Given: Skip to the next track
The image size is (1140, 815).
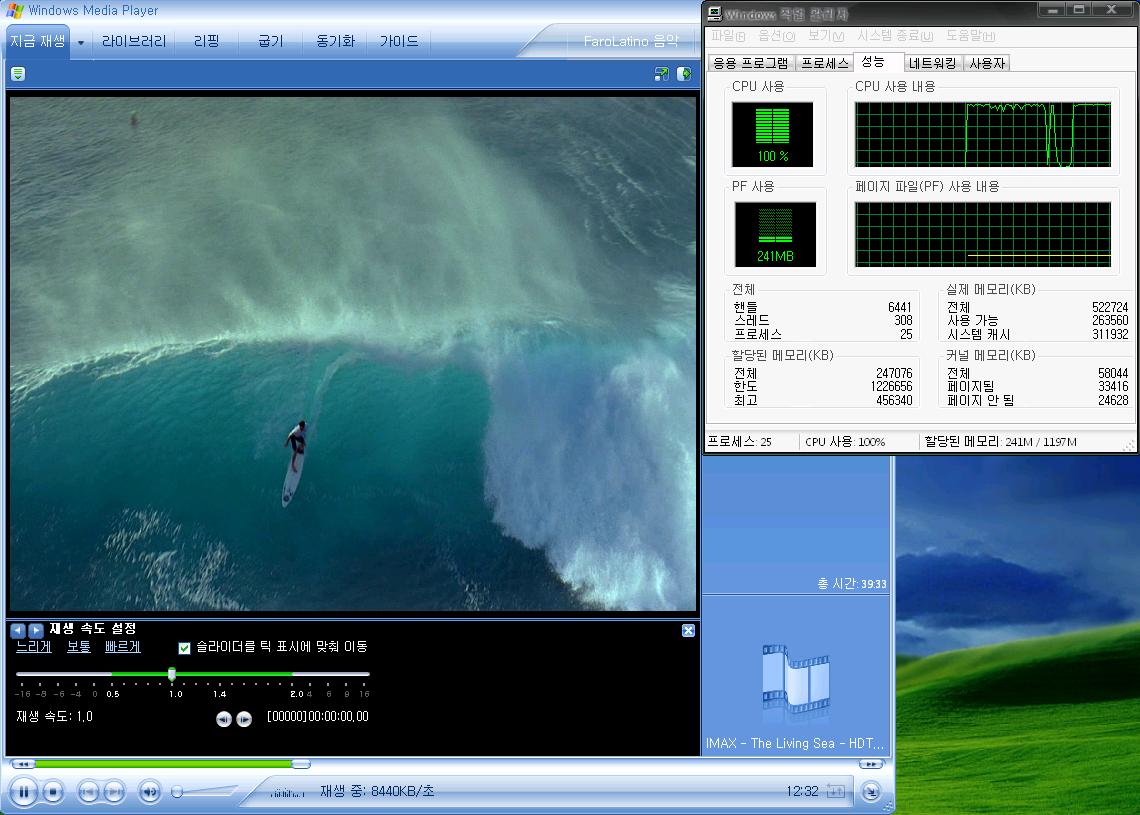Looking at the screenshot, I should (x=115, y=792).
